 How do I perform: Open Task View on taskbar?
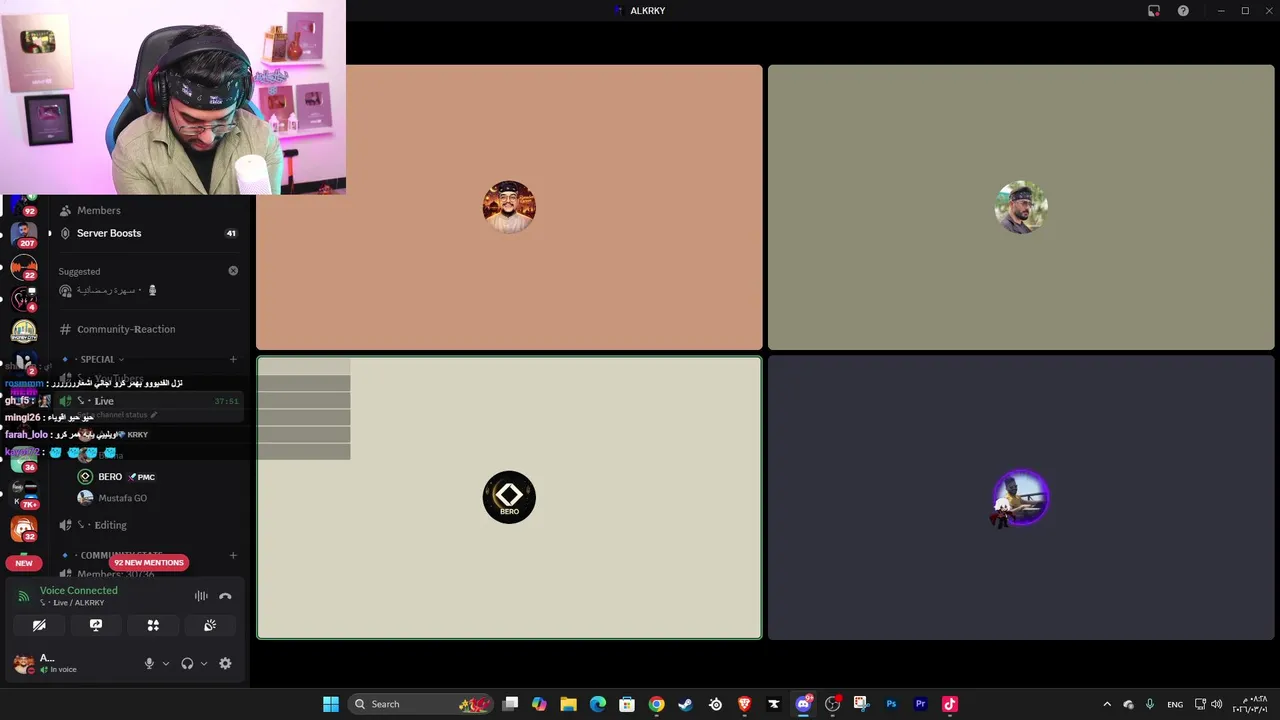tap(510, 704)
